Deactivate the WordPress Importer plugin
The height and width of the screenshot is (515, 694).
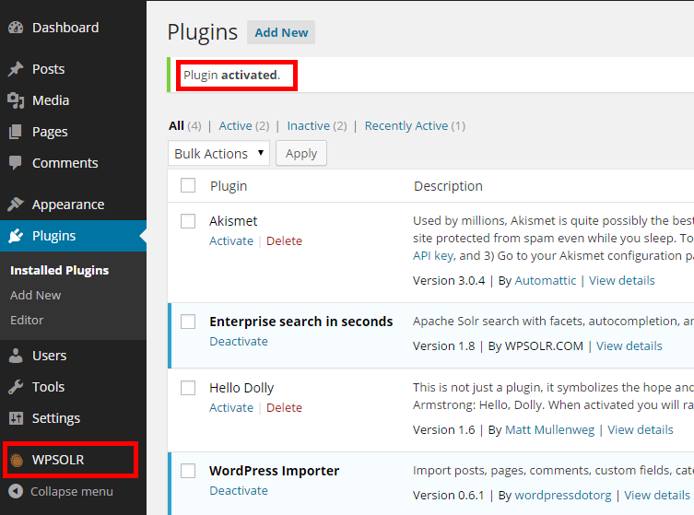[238, 491]
